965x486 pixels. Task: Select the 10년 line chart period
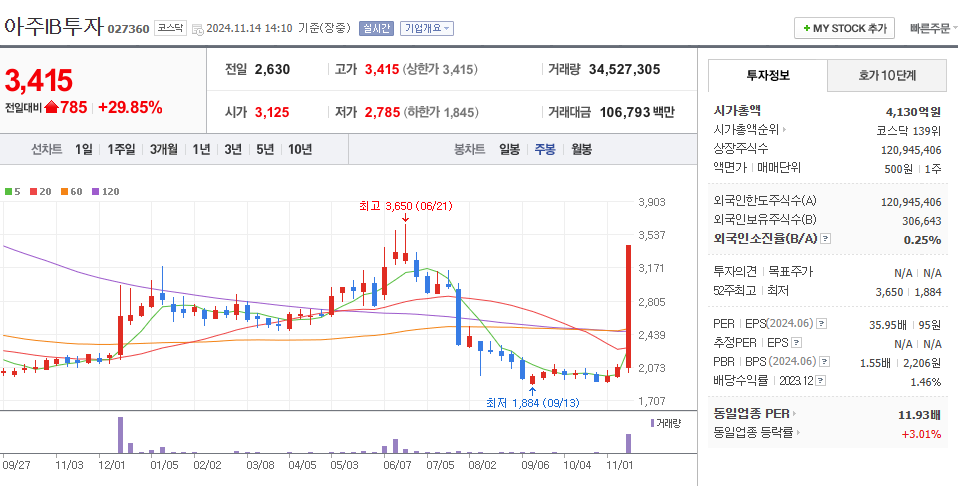point(300,149)
